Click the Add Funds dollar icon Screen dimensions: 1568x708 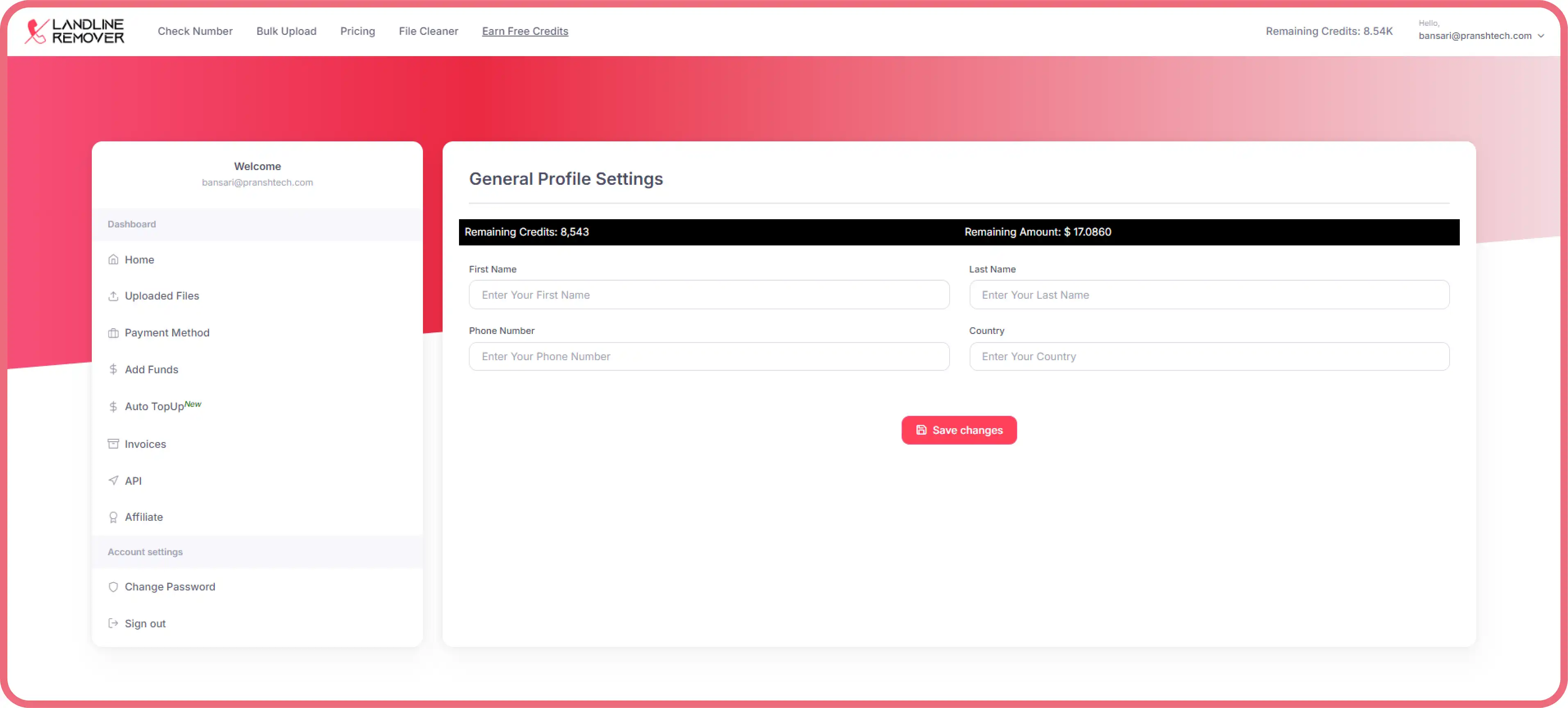tap(113, 369)
